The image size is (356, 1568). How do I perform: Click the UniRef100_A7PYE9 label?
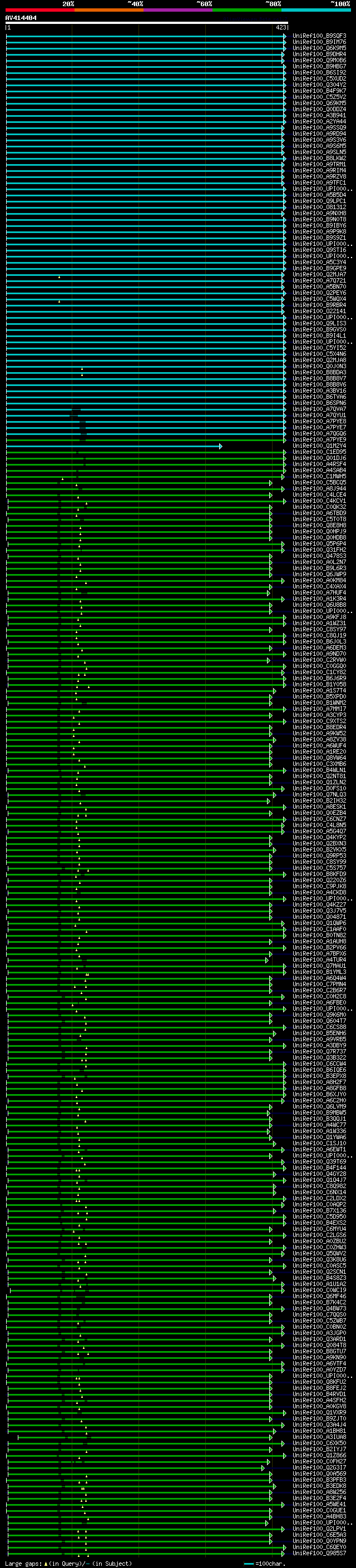point(319,440)
